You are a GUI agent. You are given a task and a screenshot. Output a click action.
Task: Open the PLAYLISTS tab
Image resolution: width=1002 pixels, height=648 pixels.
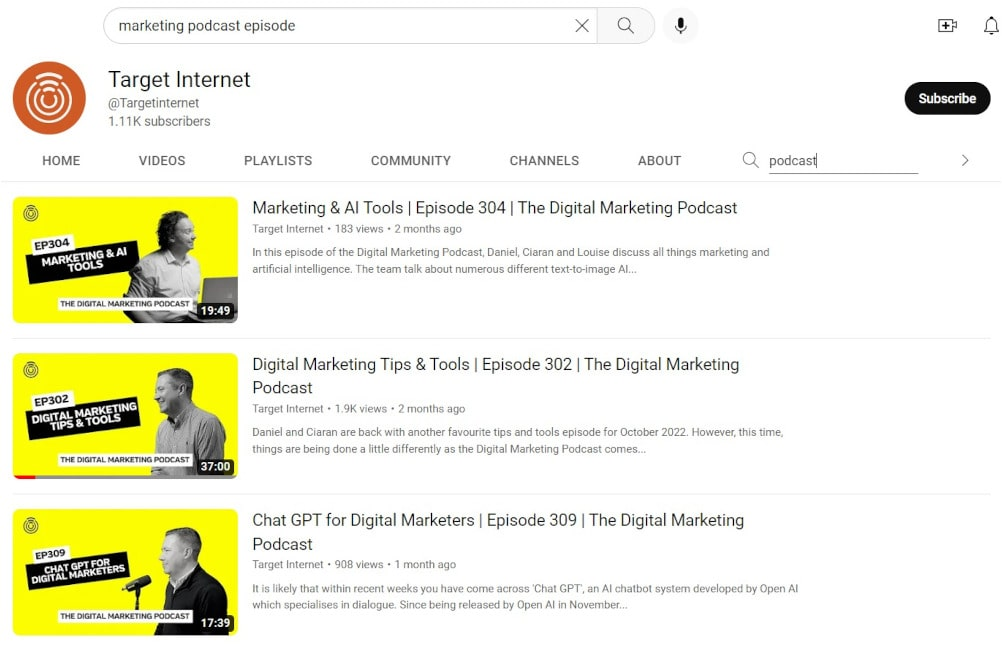pos(278,160)
